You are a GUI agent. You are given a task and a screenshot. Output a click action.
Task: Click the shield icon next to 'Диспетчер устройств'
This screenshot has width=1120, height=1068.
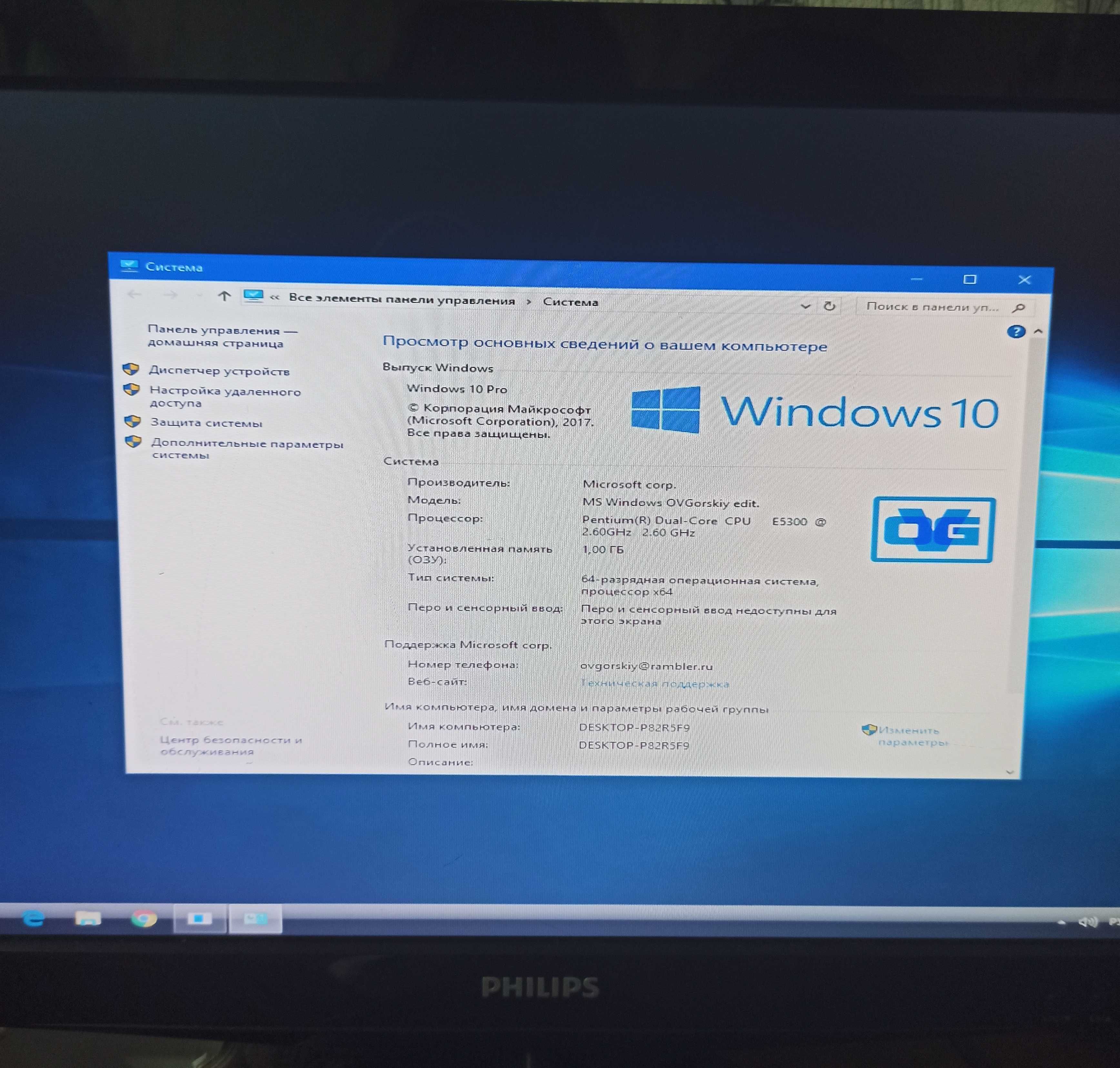131,369
